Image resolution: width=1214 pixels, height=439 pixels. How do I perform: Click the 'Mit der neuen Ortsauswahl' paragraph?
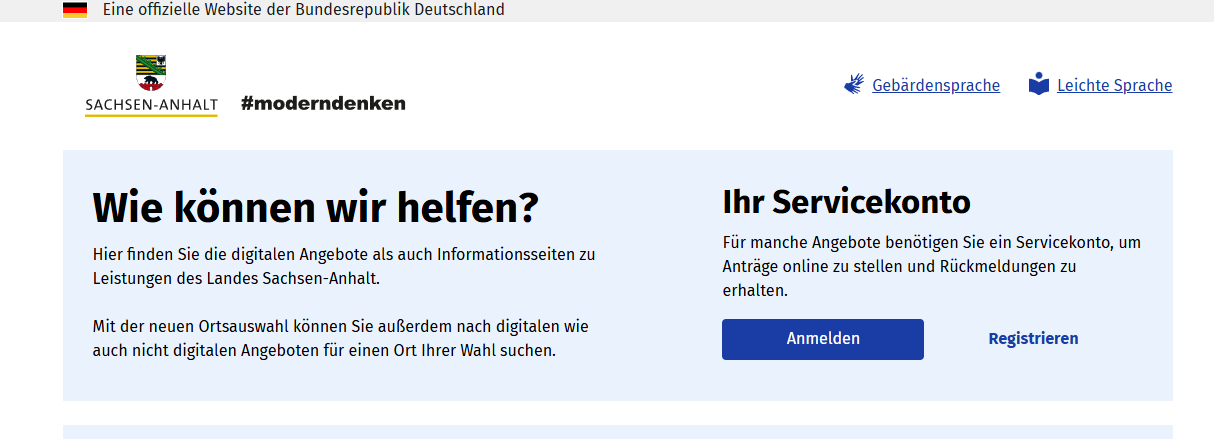tap(341, 339)
